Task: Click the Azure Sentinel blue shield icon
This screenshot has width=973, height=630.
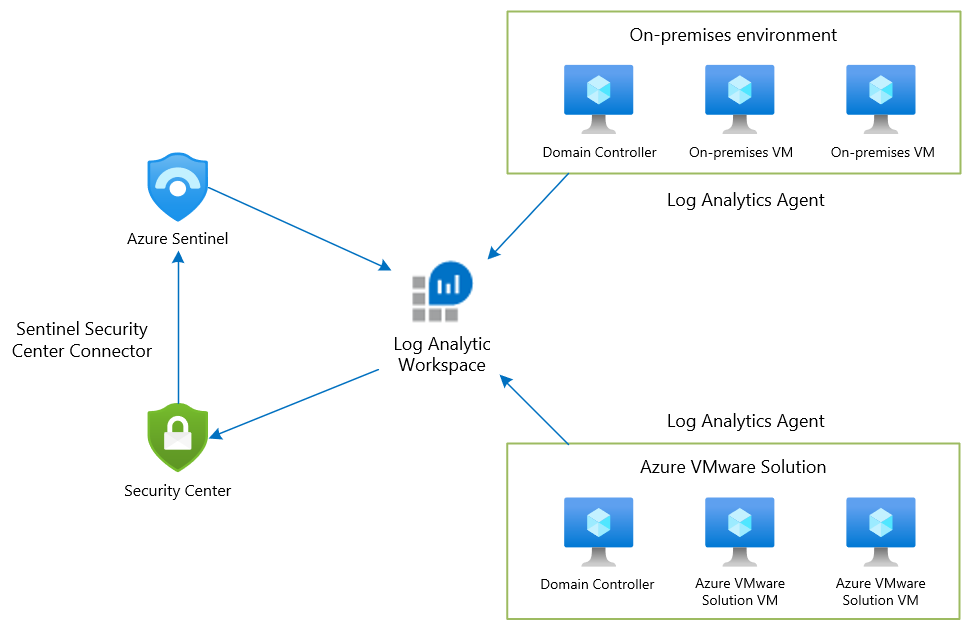Action: coord(177,187)
